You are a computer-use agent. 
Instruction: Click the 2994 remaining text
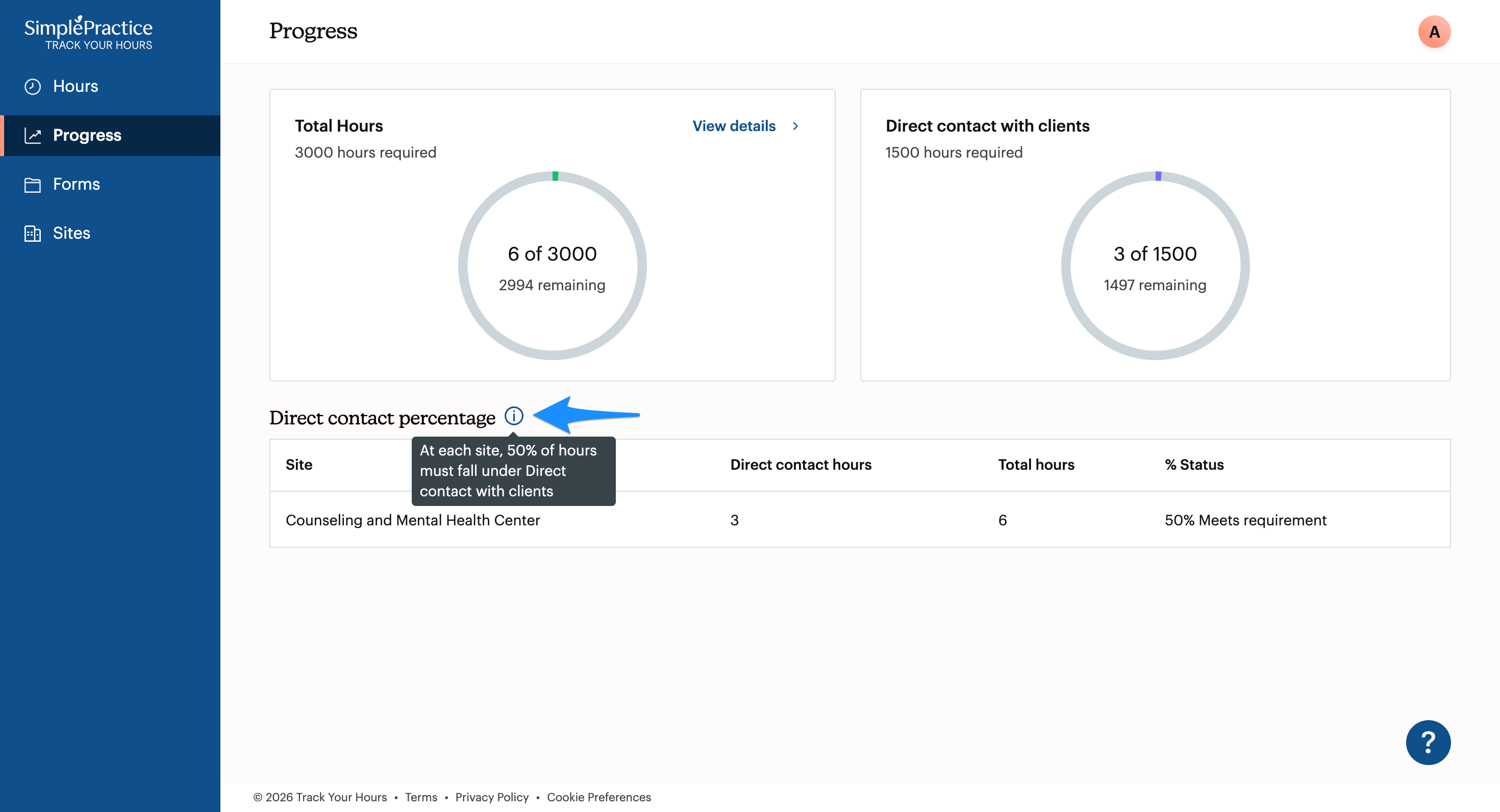coord(552,285)
